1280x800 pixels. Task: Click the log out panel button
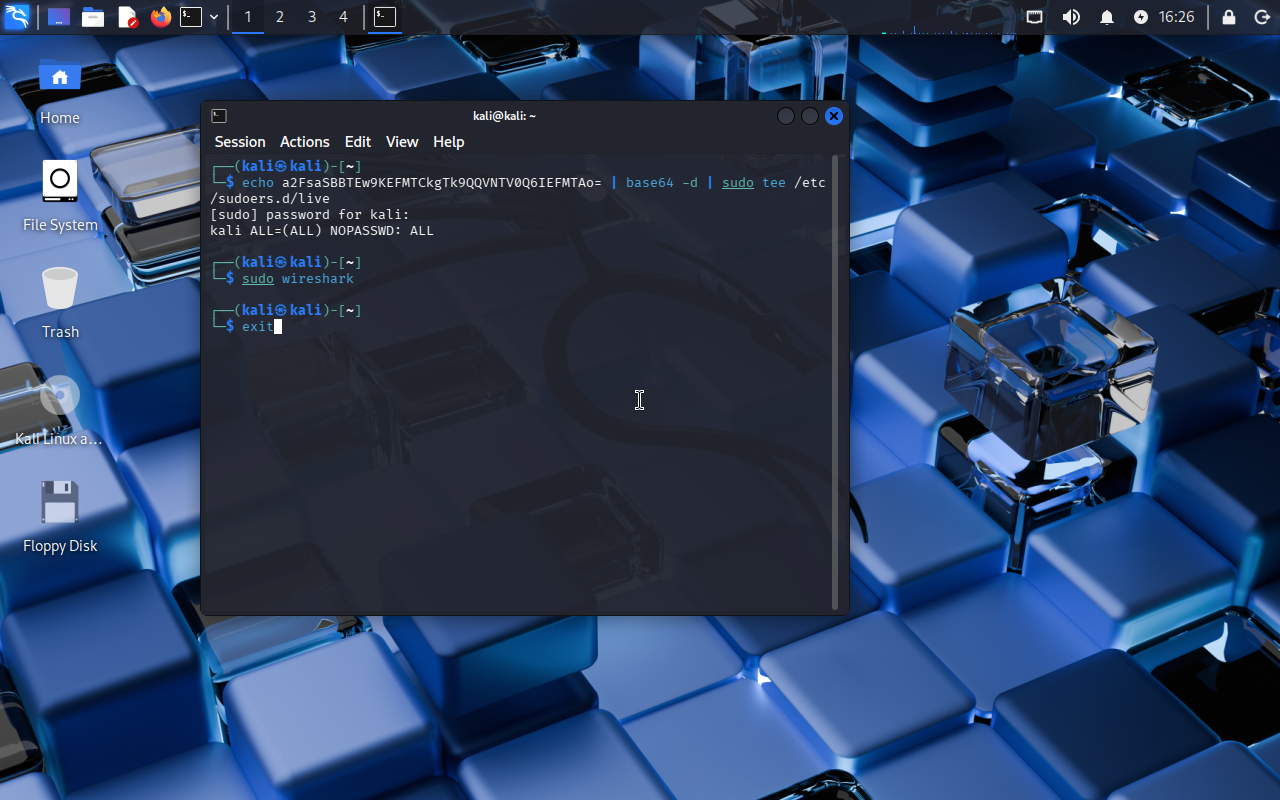[1261, 17]
